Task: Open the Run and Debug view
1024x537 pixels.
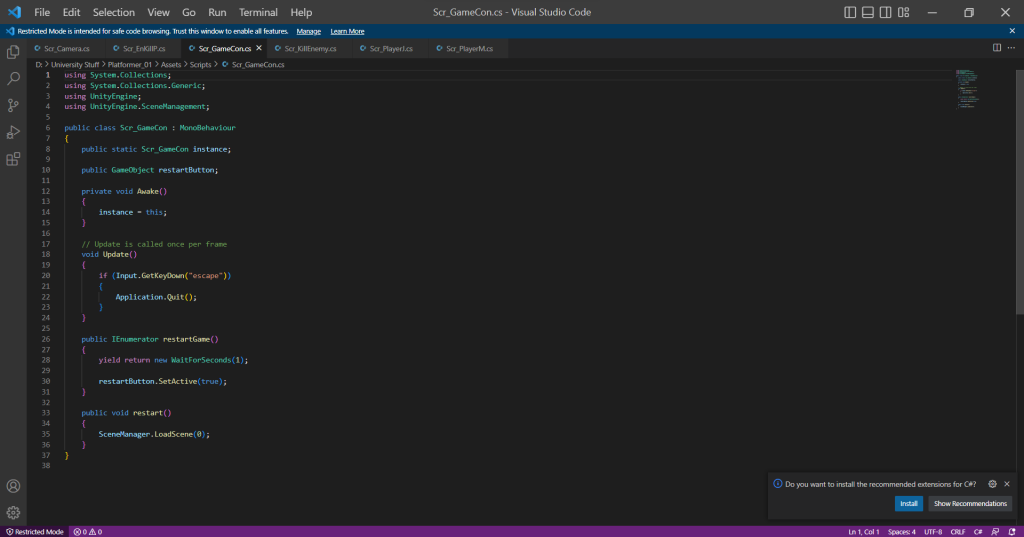Action: (x=13, y=132)
